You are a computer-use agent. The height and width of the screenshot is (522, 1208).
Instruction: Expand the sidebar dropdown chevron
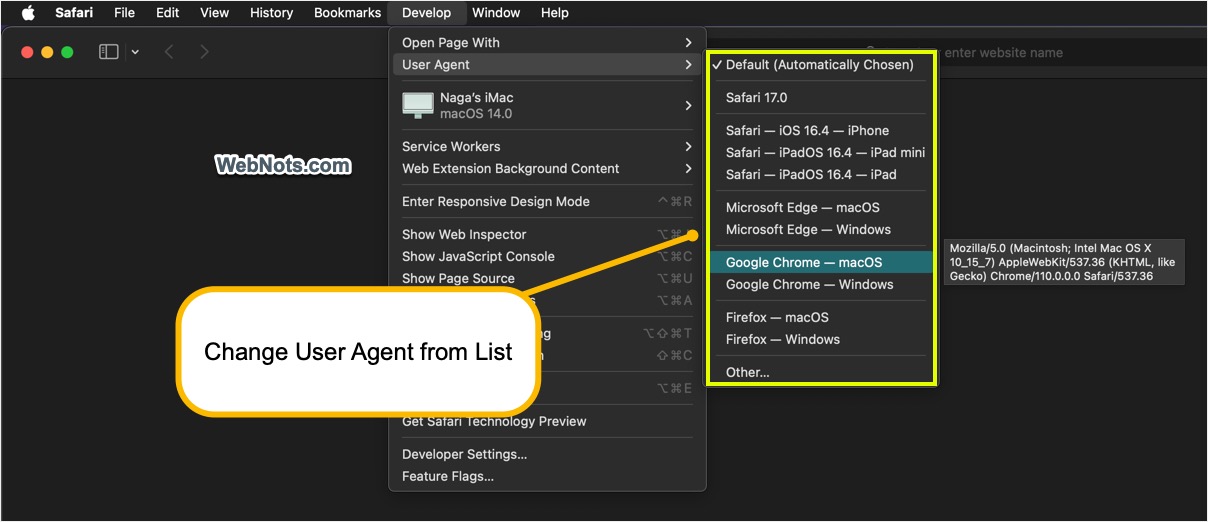tap(135, 52)
